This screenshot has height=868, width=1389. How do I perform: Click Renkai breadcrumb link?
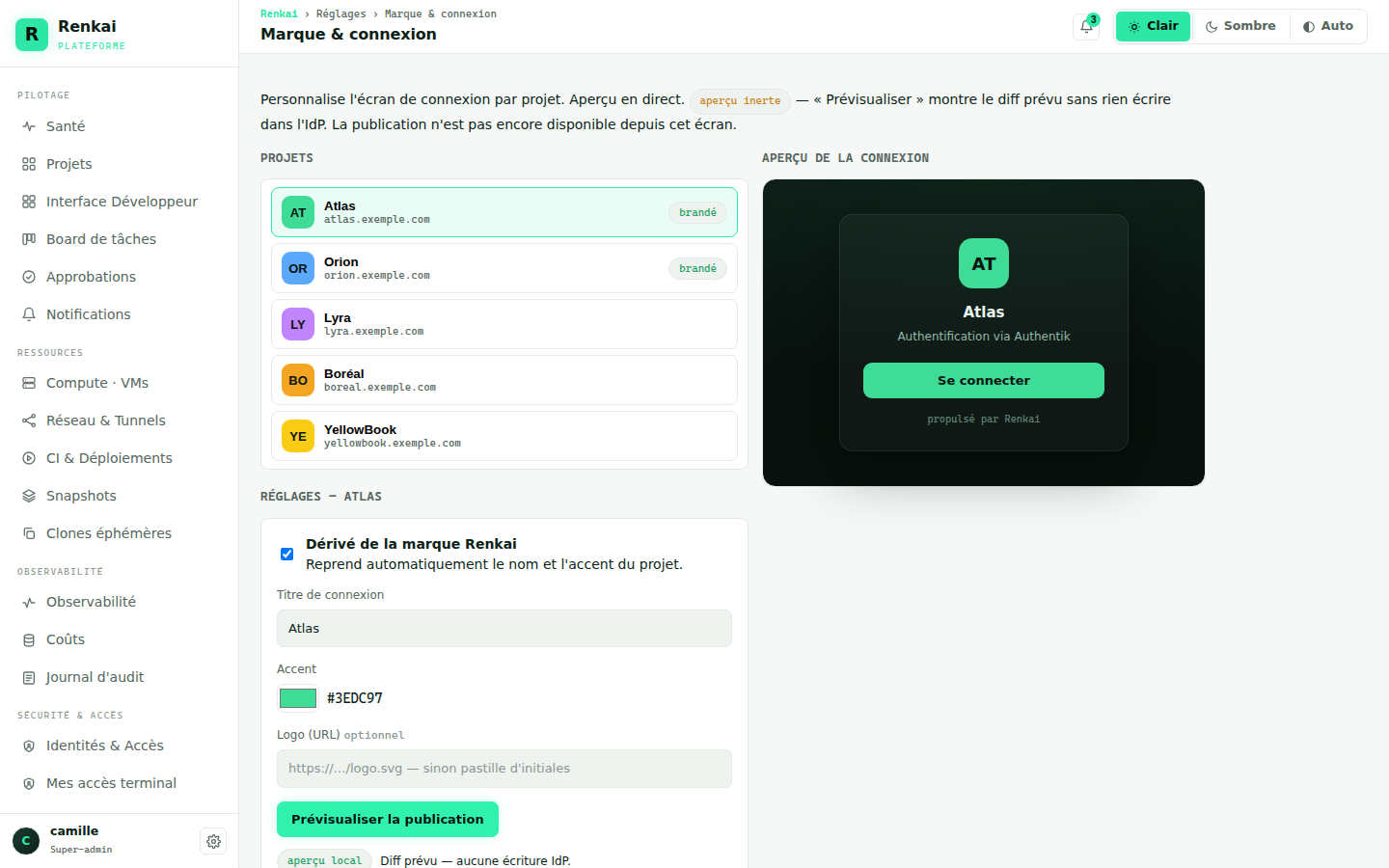[279, 14]
